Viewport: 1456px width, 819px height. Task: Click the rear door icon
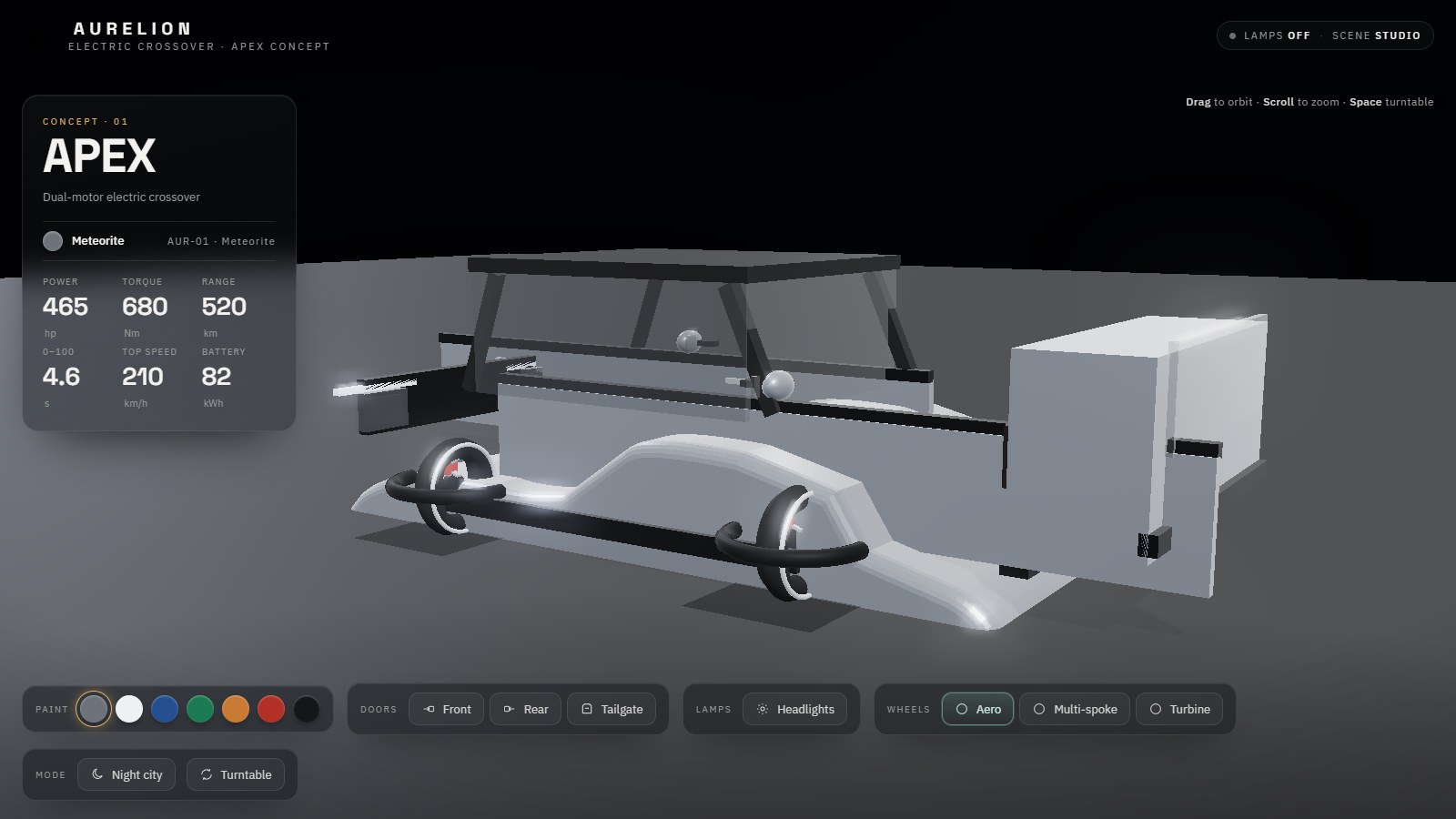(x=510, y=709)
